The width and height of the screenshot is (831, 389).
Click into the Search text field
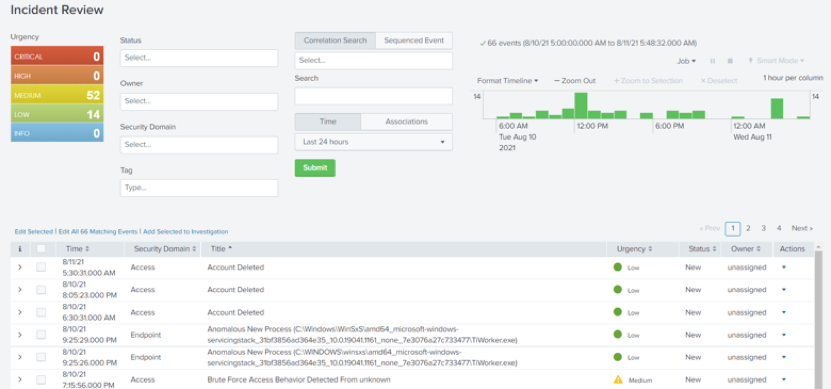(374, 96)
